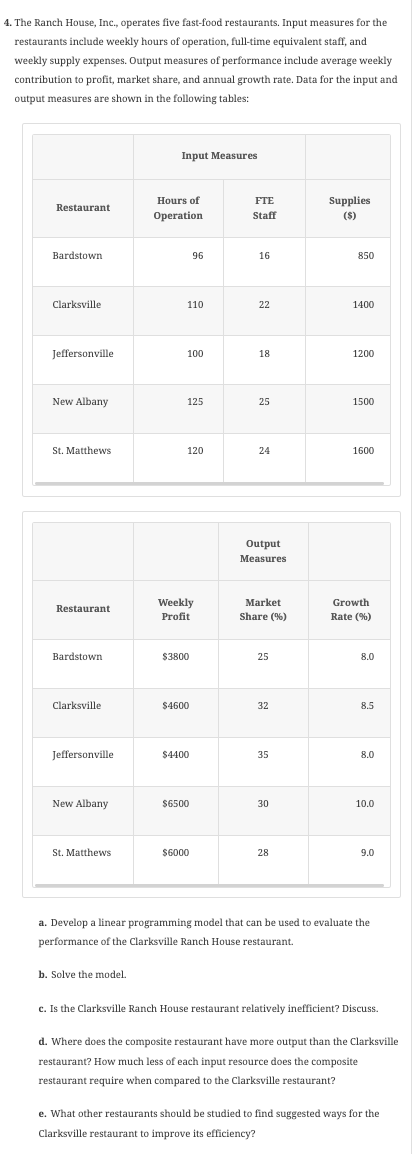
Task: Click New Albany growth rate 10.0
Action: pos(365,804)
